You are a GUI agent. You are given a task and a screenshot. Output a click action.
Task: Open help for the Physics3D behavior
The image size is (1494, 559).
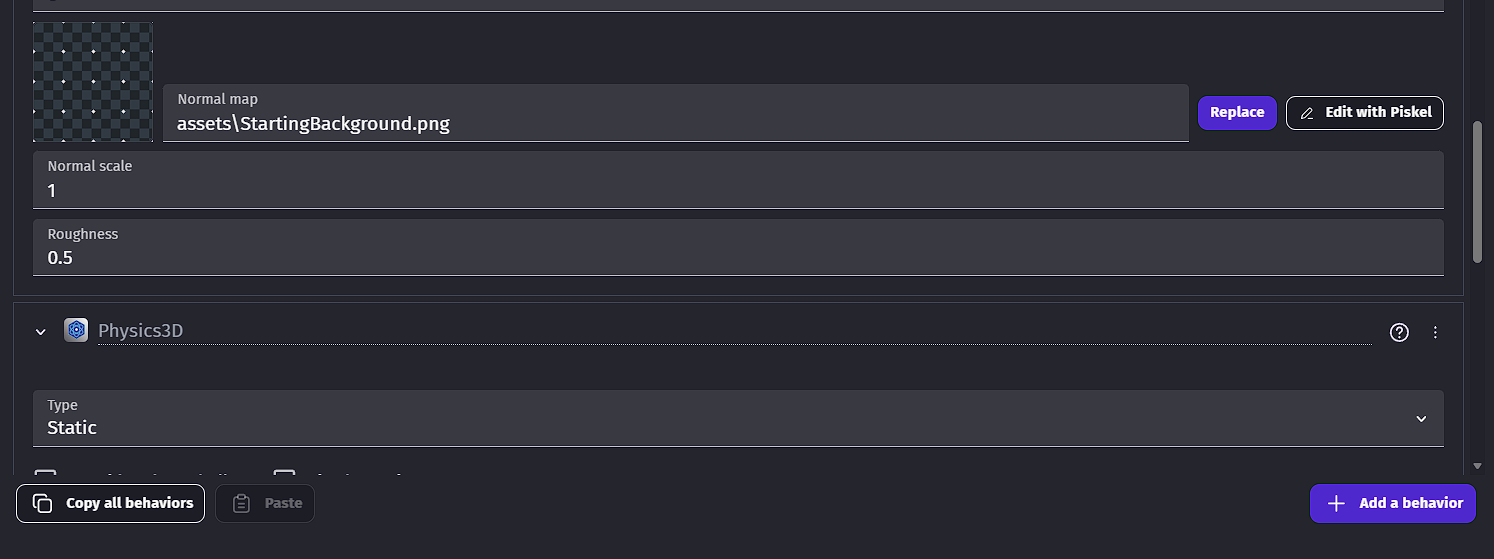tap(1399, 332)
